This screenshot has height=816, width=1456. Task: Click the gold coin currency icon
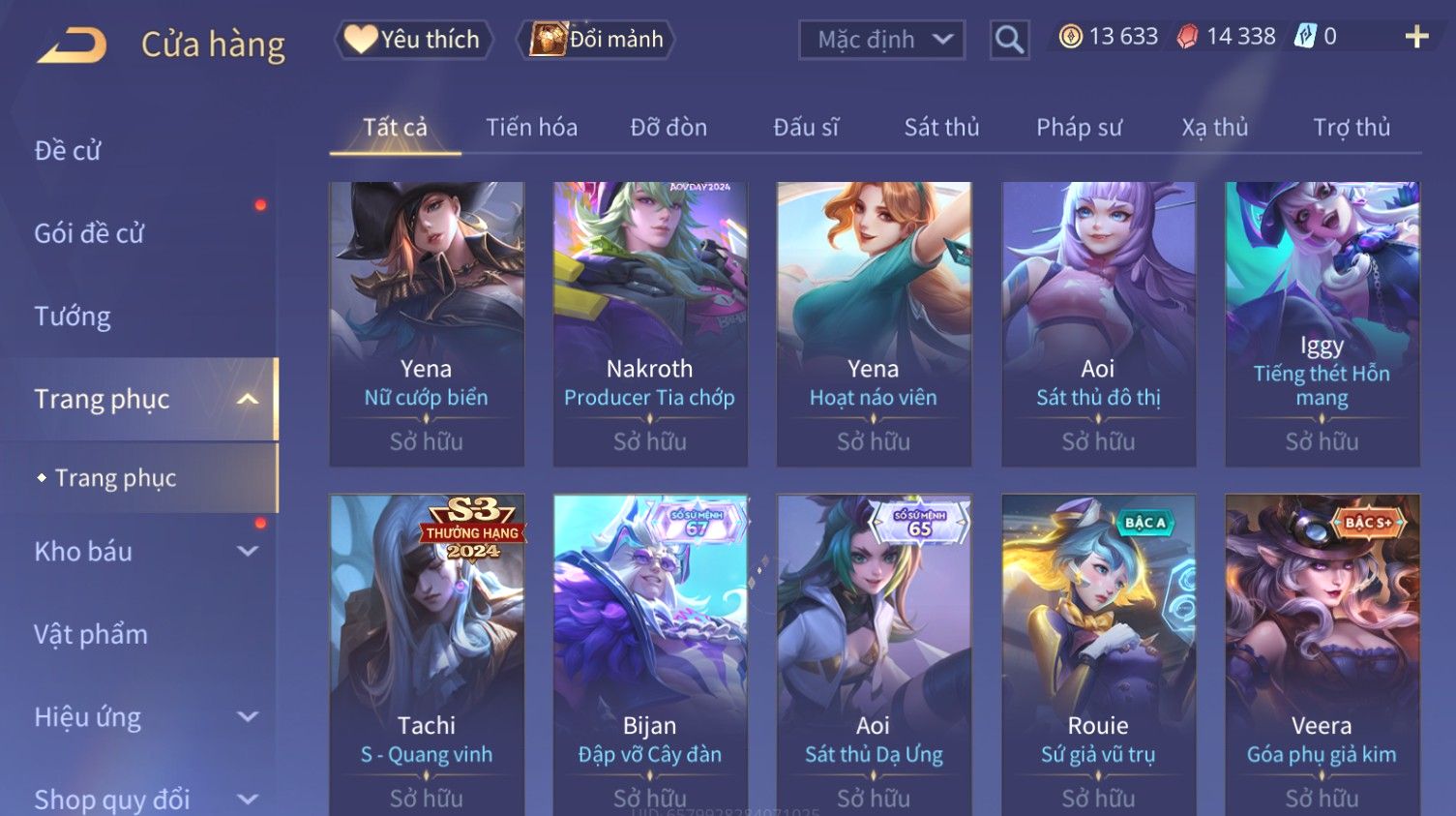click(x=1070, y=37)
